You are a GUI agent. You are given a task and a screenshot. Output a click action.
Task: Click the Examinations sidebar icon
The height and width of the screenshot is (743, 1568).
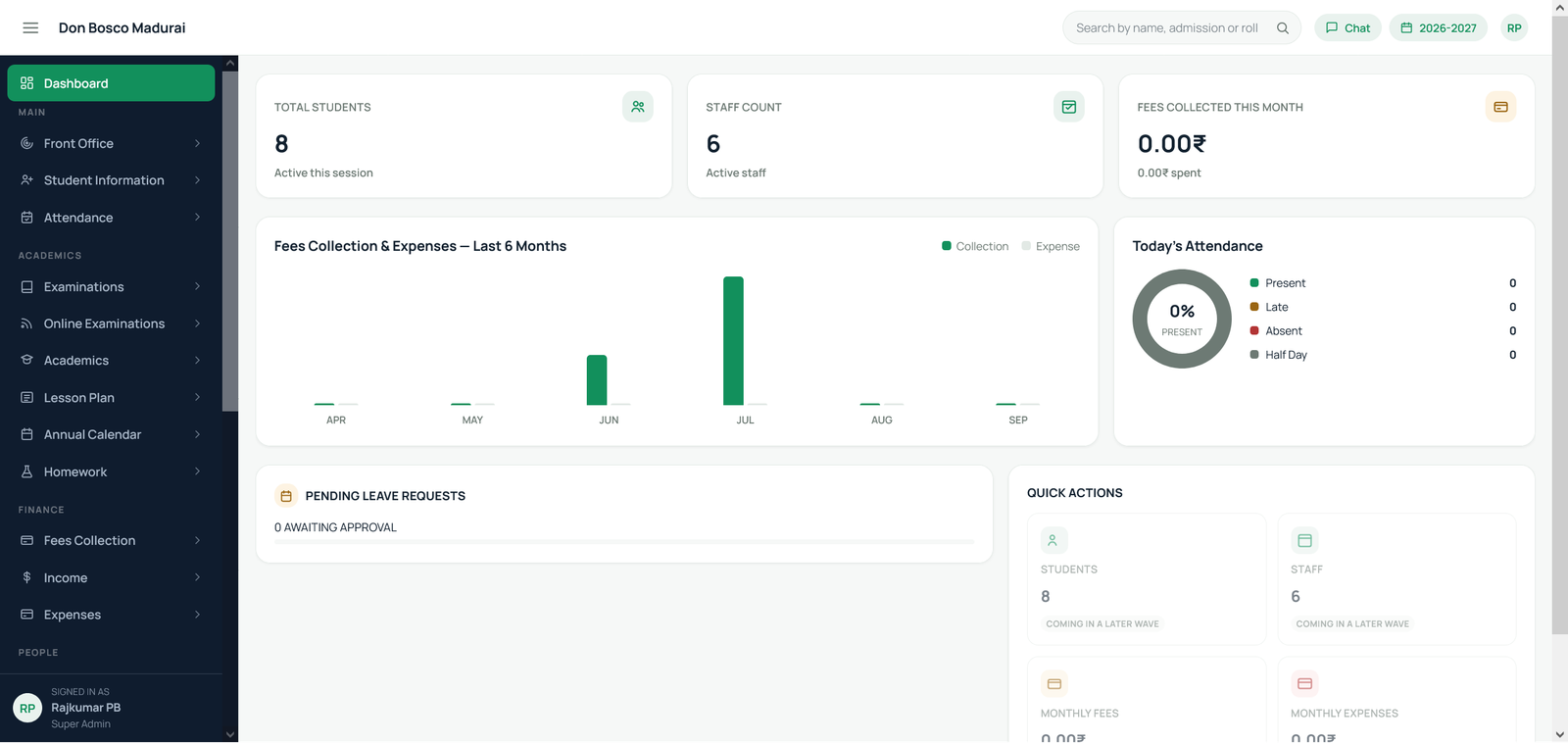[26, 287]
